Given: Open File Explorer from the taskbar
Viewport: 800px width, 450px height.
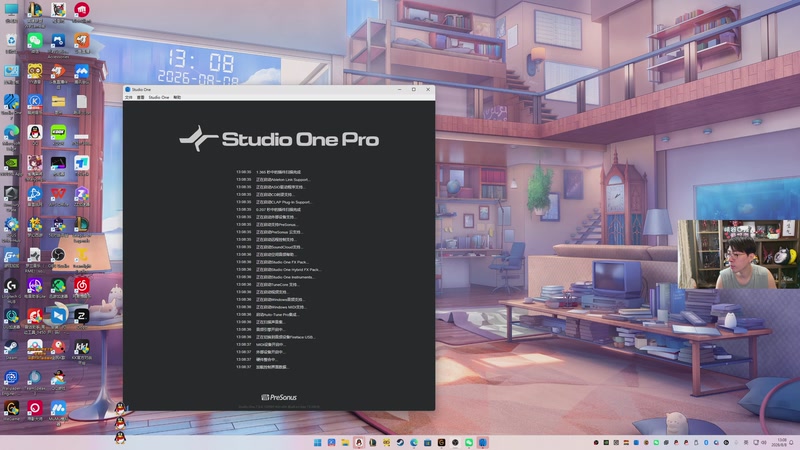Looking at the screenshot, I should (345, 442).
